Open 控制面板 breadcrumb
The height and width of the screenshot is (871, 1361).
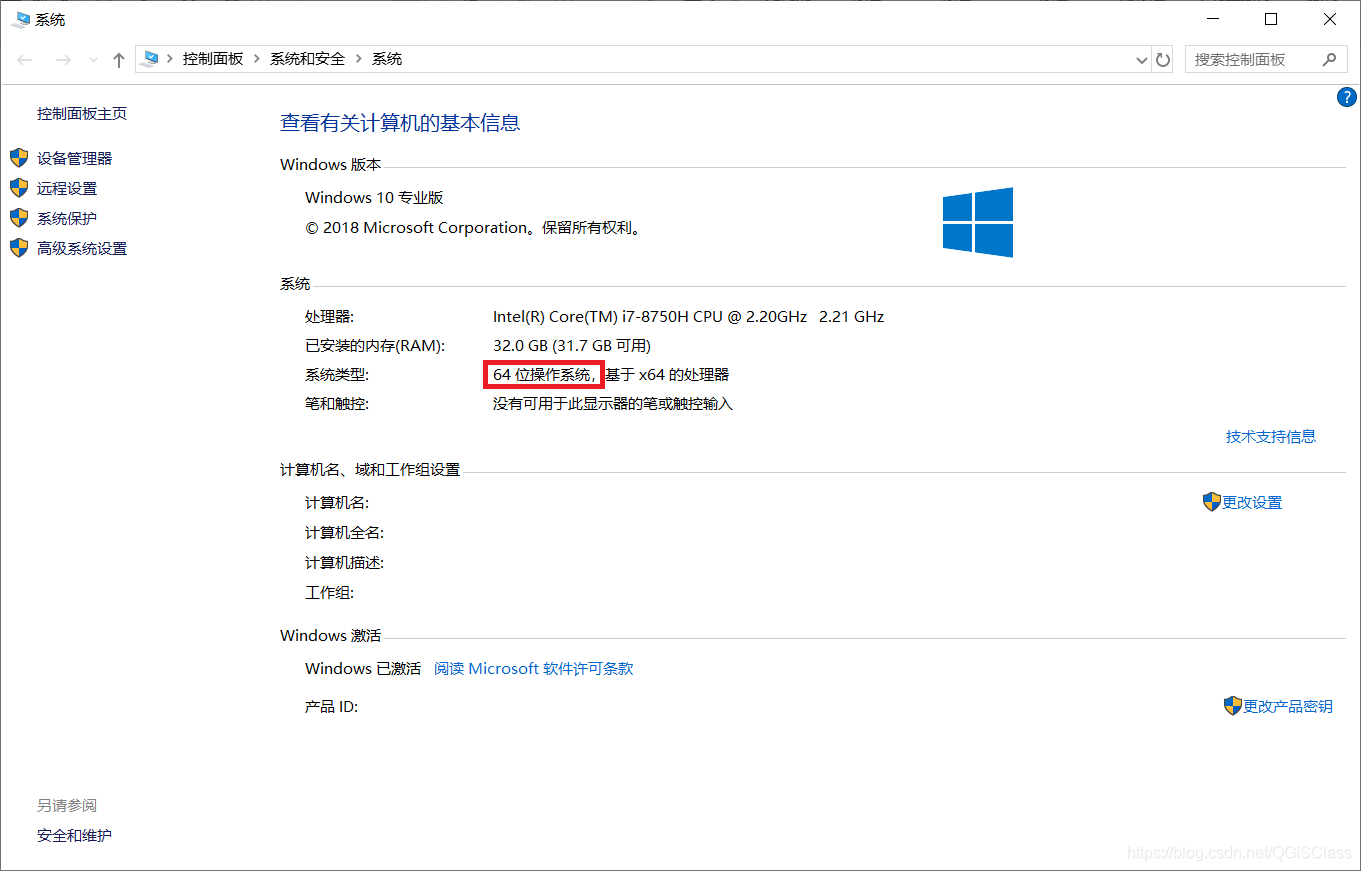(x=212, y=59)
